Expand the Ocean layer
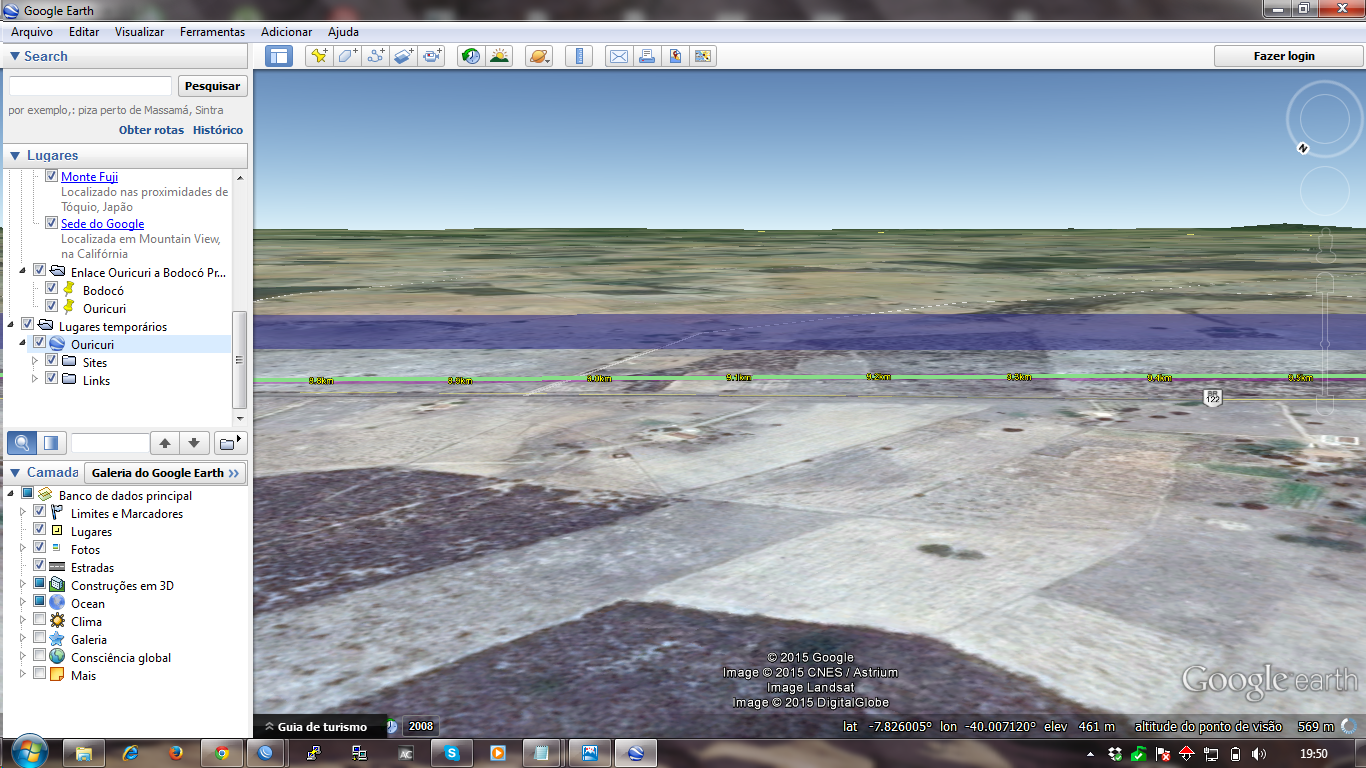 pyautogui.click(x=23, y=602)
